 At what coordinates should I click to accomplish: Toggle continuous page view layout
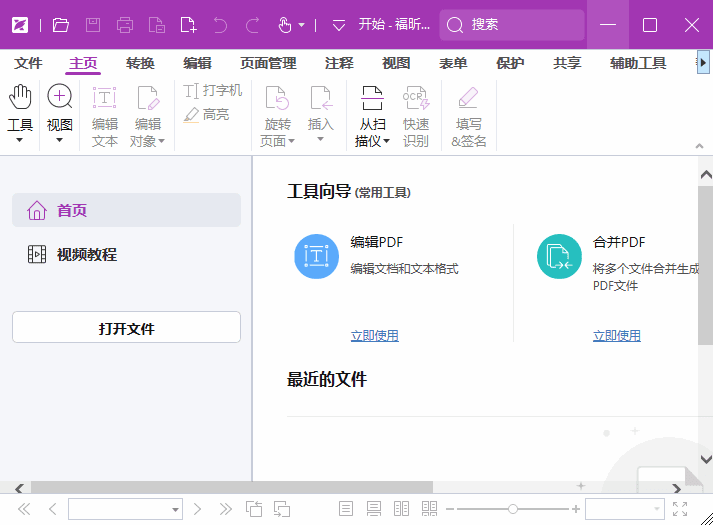[374, 509]
